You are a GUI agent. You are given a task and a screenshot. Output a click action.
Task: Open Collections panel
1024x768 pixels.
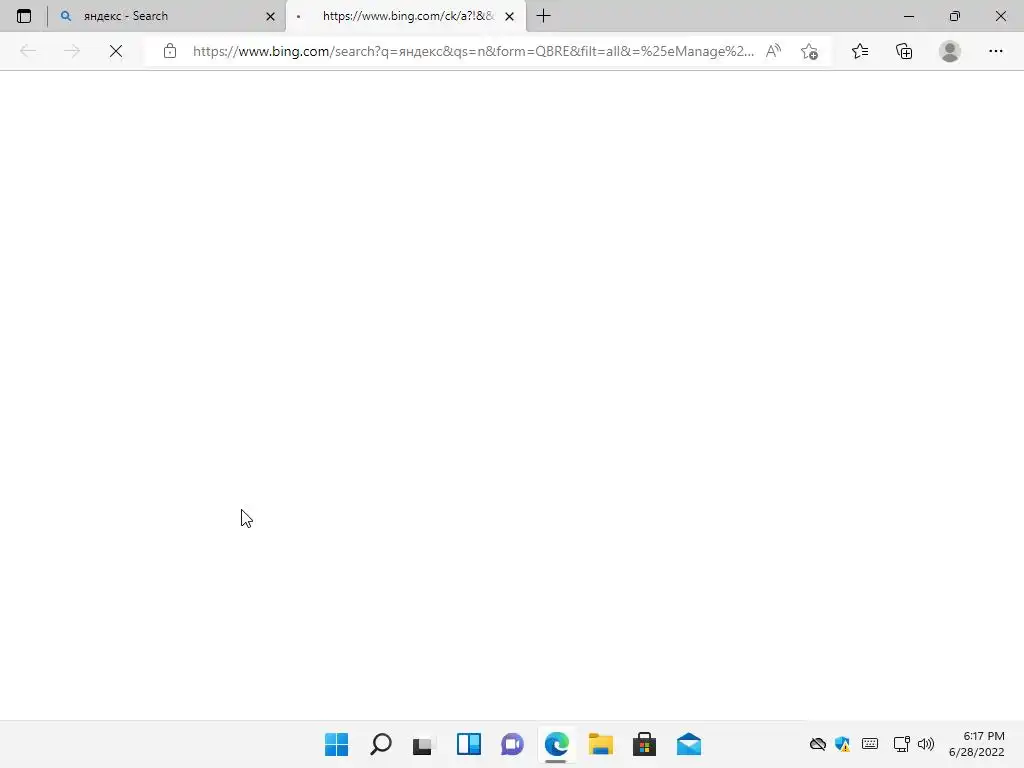pyautogui.click(x=904, y=51)
